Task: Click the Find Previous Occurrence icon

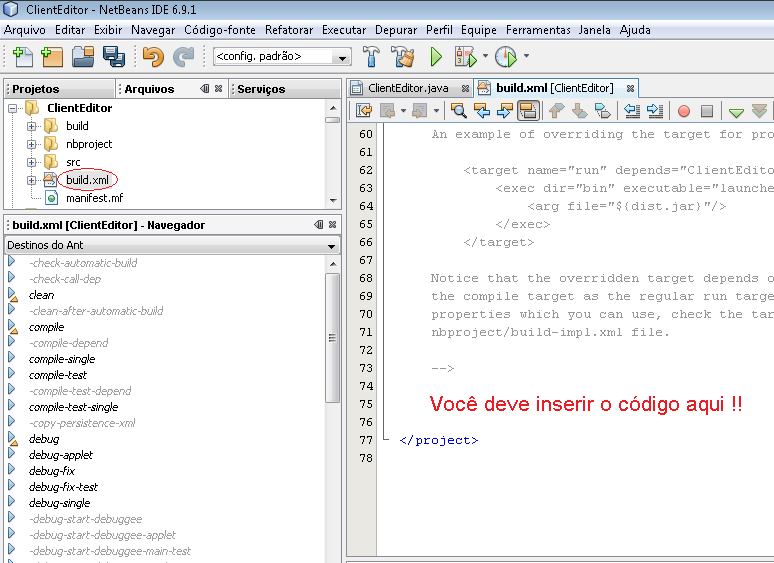Action: click(x=482, y=111)
